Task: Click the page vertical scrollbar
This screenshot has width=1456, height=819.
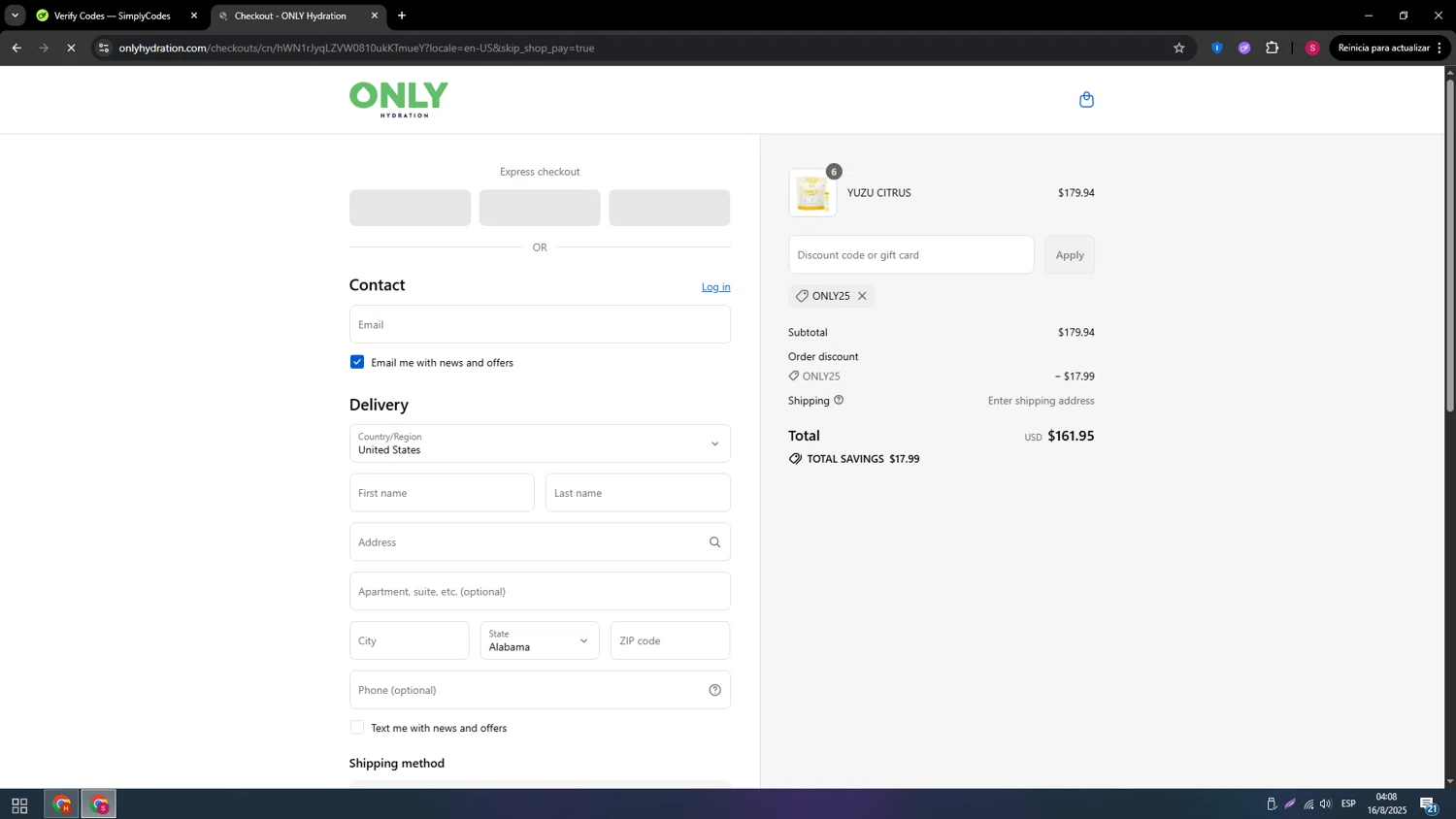Action: coord(1450,245)
